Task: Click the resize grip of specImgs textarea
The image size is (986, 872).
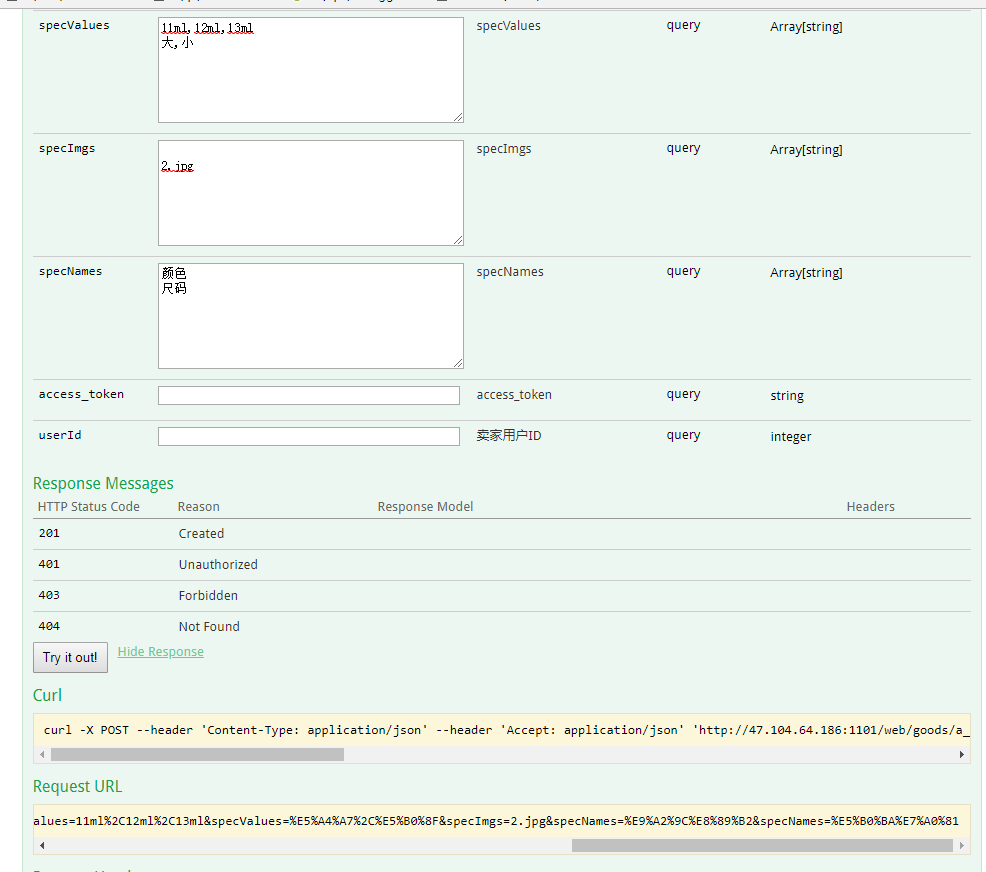Action: [459, 241]
